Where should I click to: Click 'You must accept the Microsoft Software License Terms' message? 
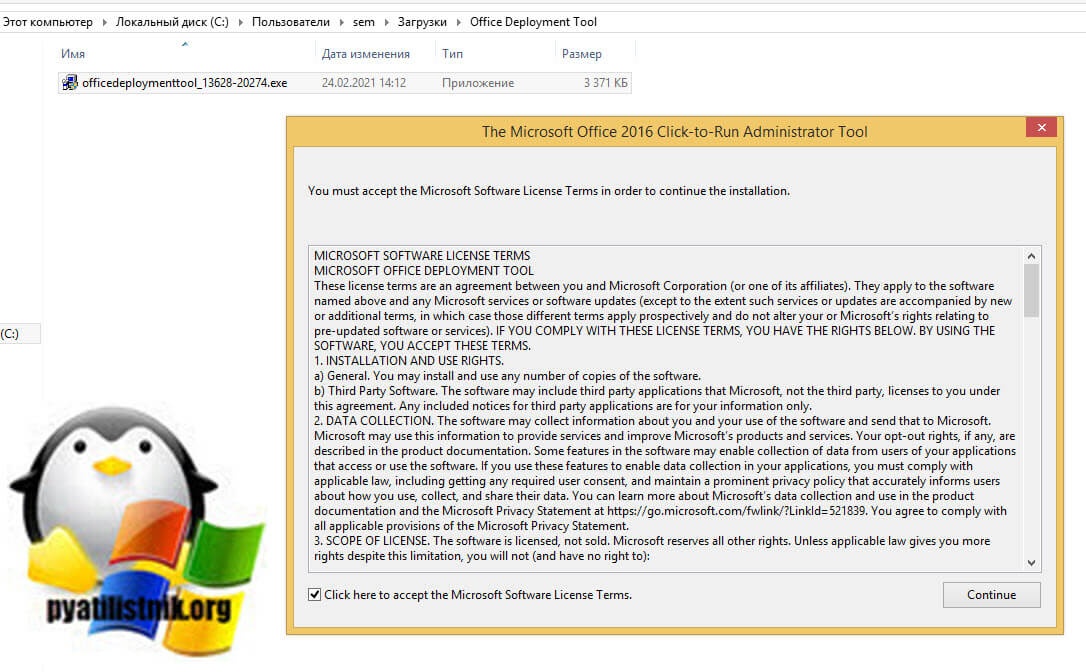coord(549,191)
